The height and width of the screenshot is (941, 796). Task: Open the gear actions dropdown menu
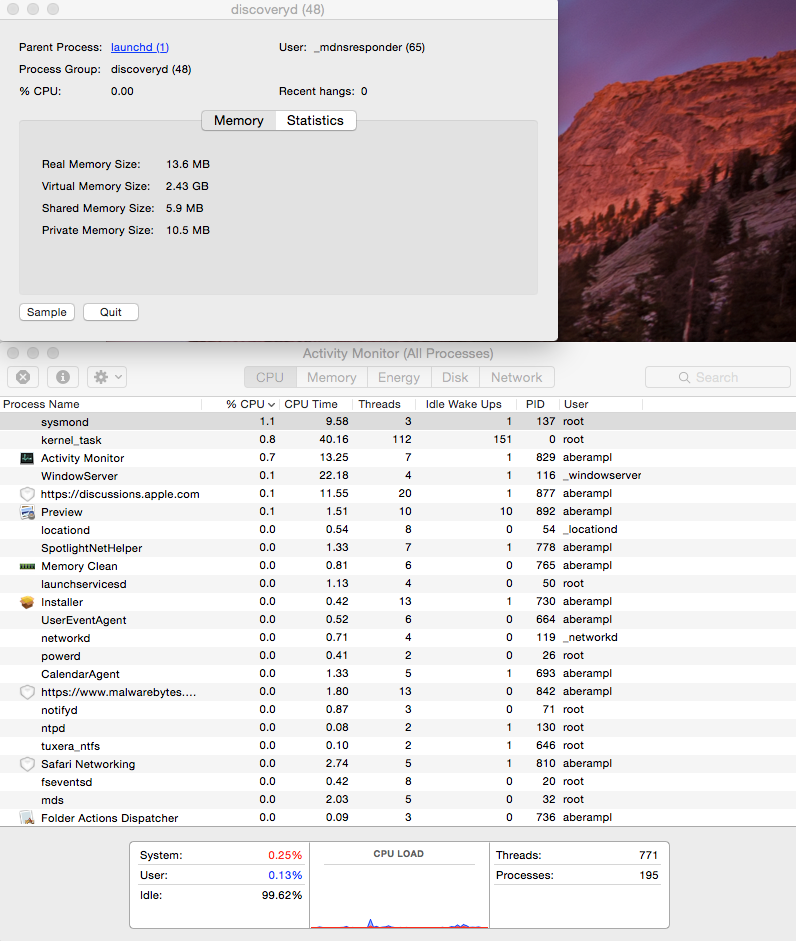[x=107, y=377]
